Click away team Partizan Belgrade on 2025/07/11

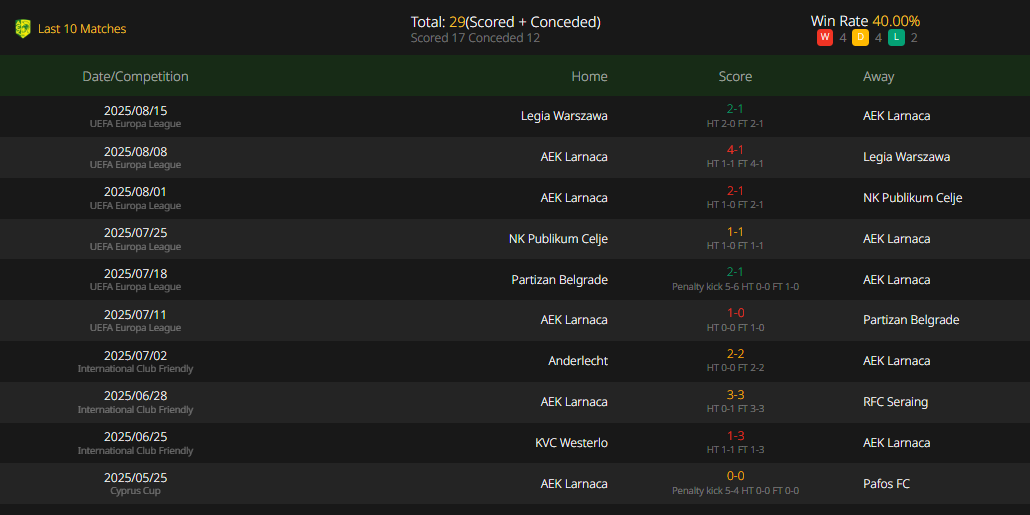coord(911,320)
